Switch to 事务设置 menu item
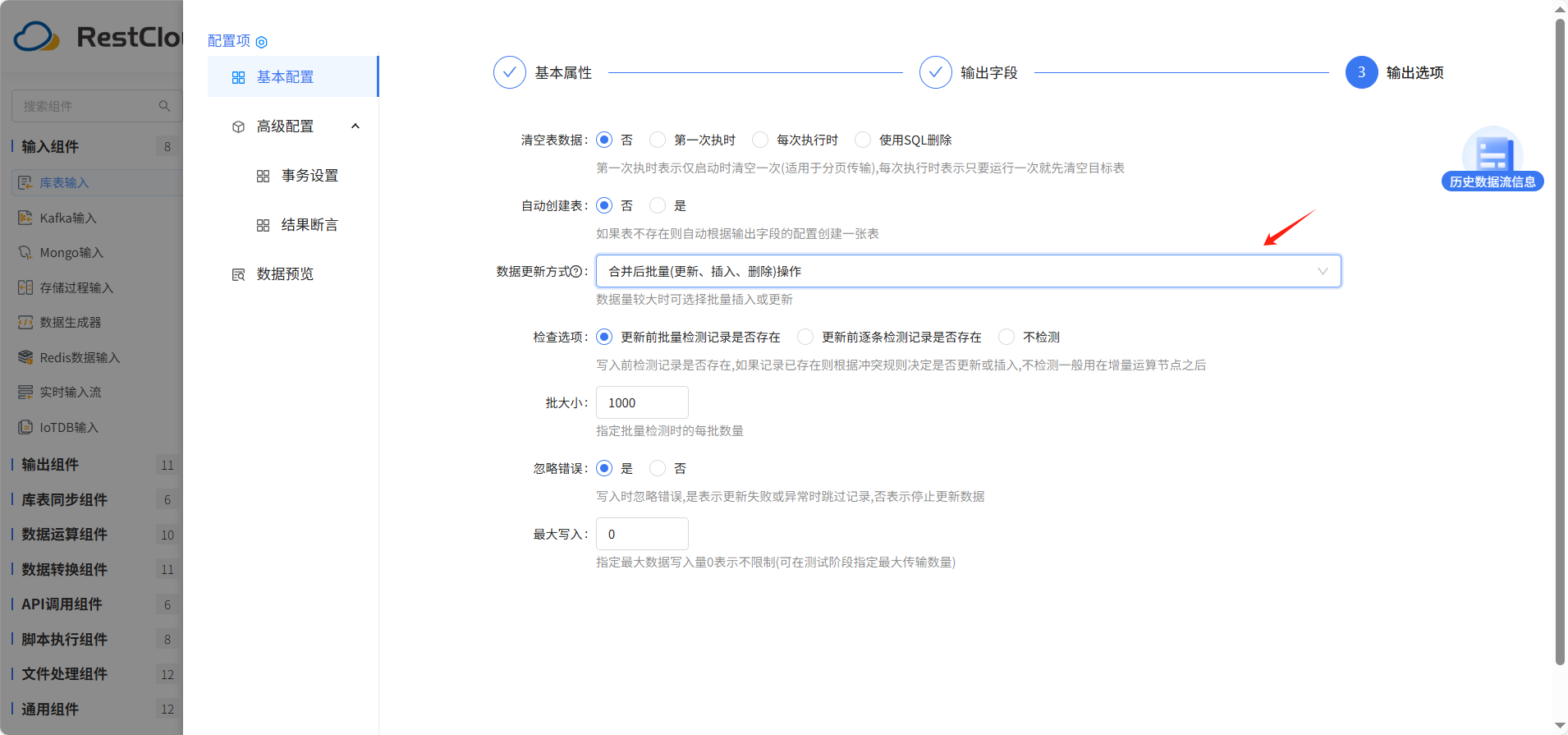This screenshot has width=1568, height=735. (309, 176)
